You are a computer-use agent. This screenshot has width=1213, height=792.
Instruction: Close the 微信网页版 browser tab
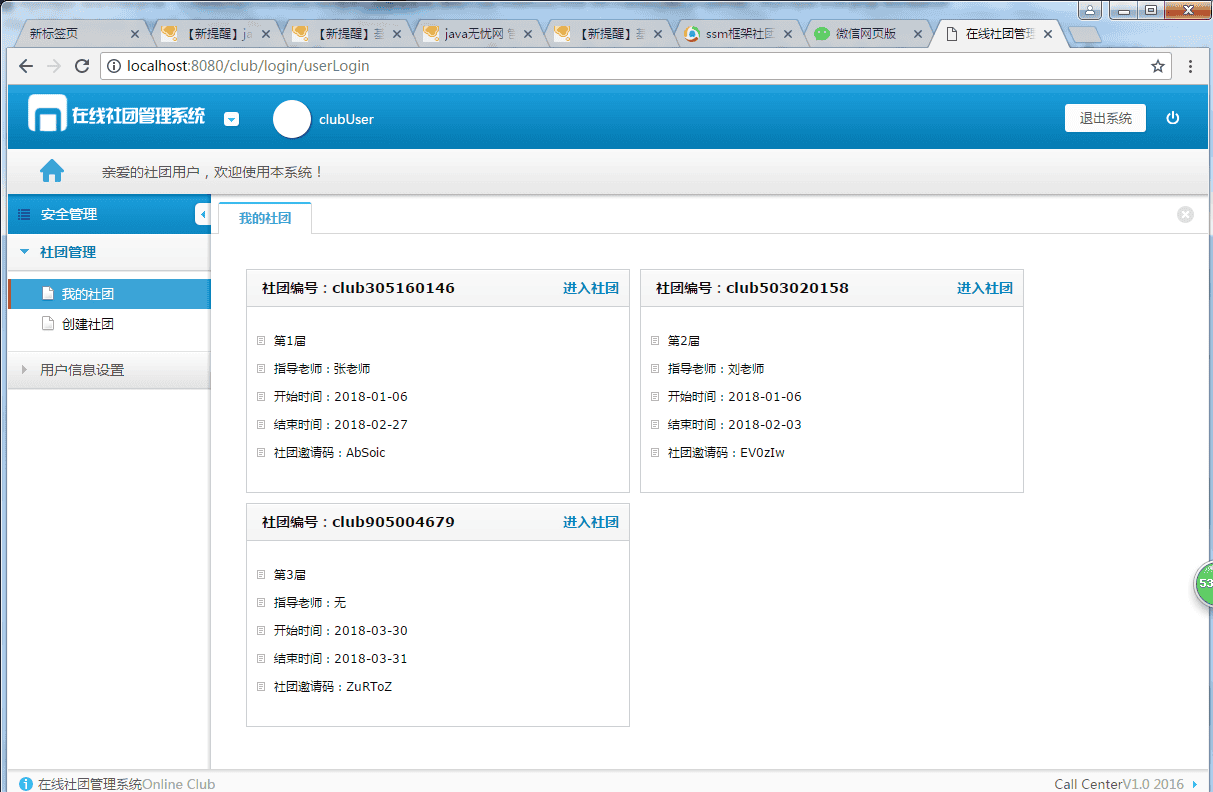coord(919,33)
